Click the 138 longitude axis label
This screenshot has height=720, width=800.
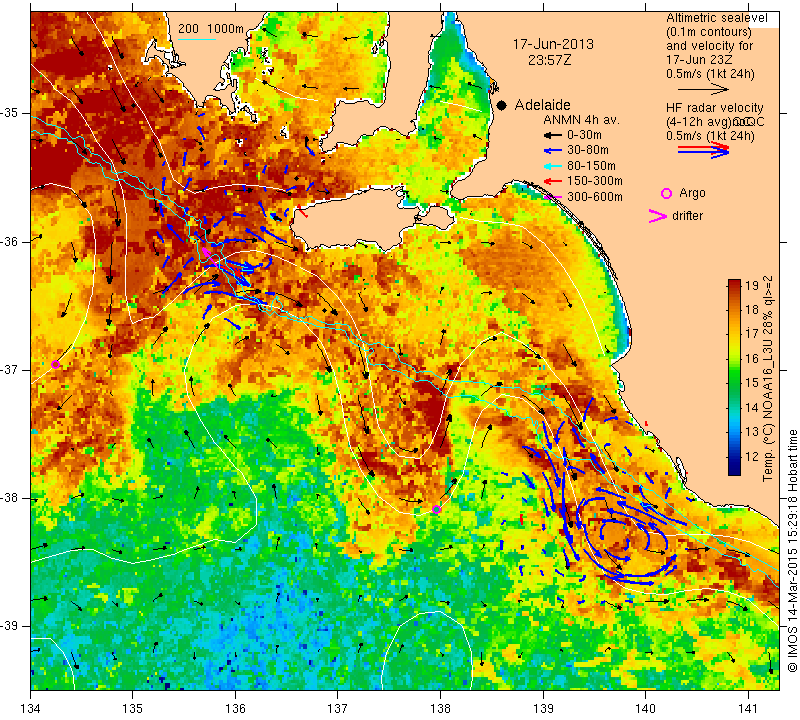tap(440, 708)
